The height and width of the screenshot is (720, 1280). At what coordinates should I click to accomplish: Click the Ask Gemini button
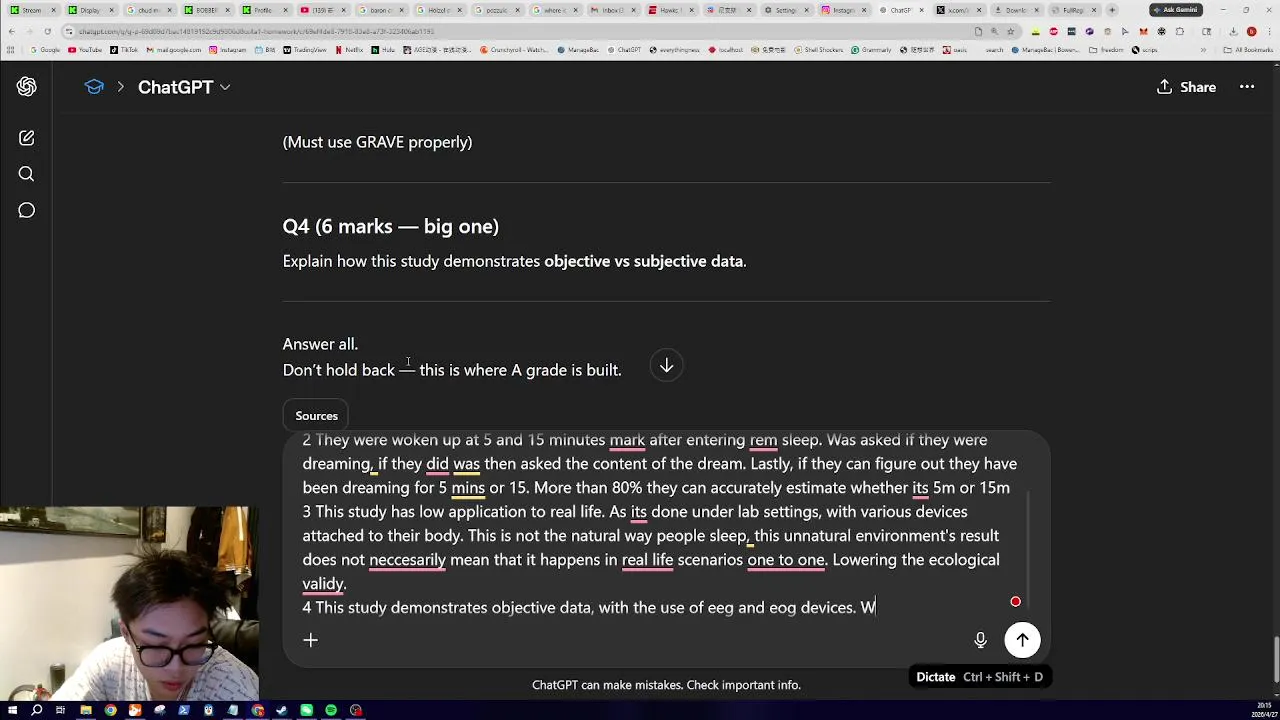coord(1176,10)
